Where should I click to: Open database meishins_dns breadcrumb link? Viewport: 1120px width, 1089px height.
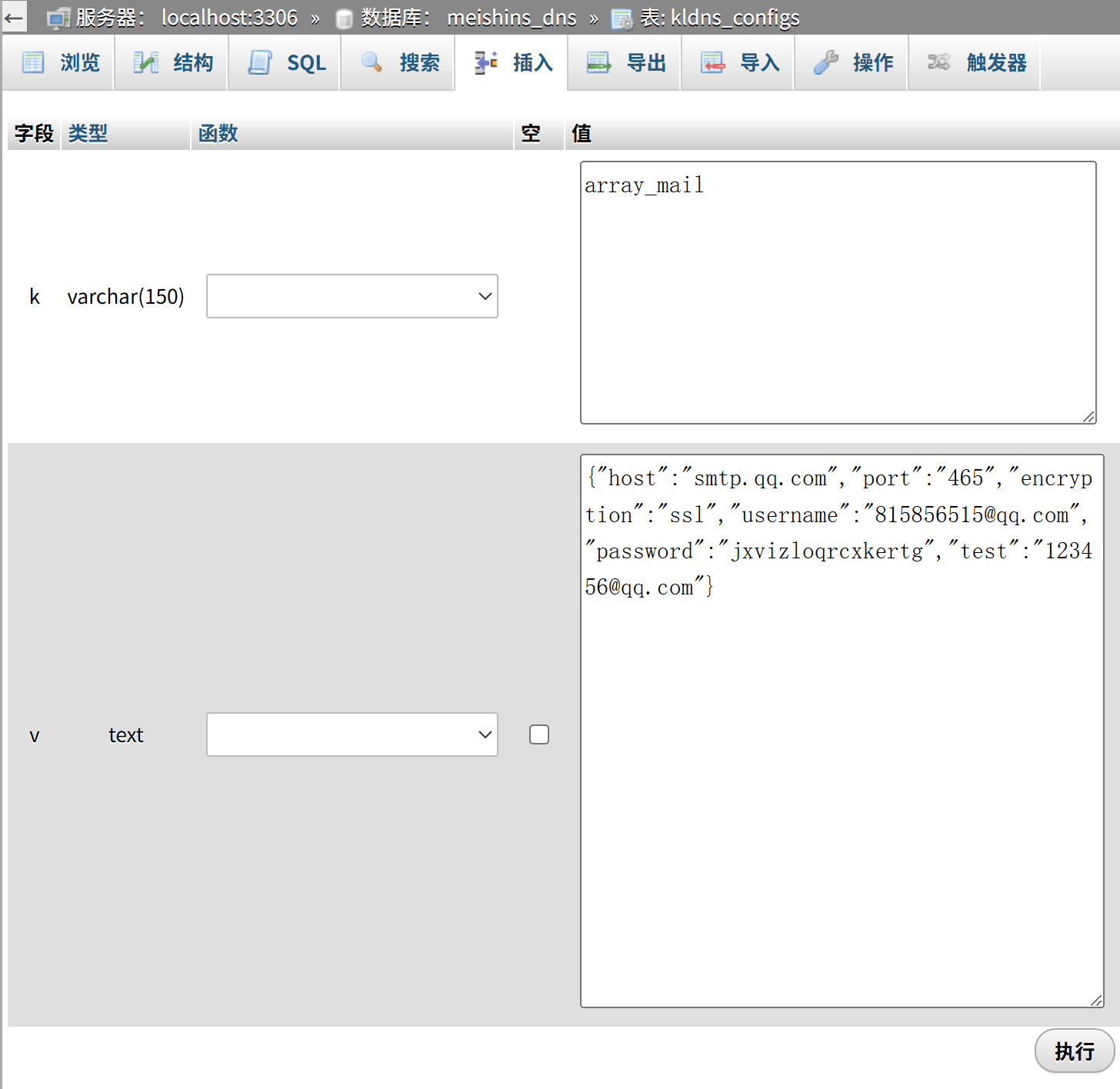[x=511, y=17]
